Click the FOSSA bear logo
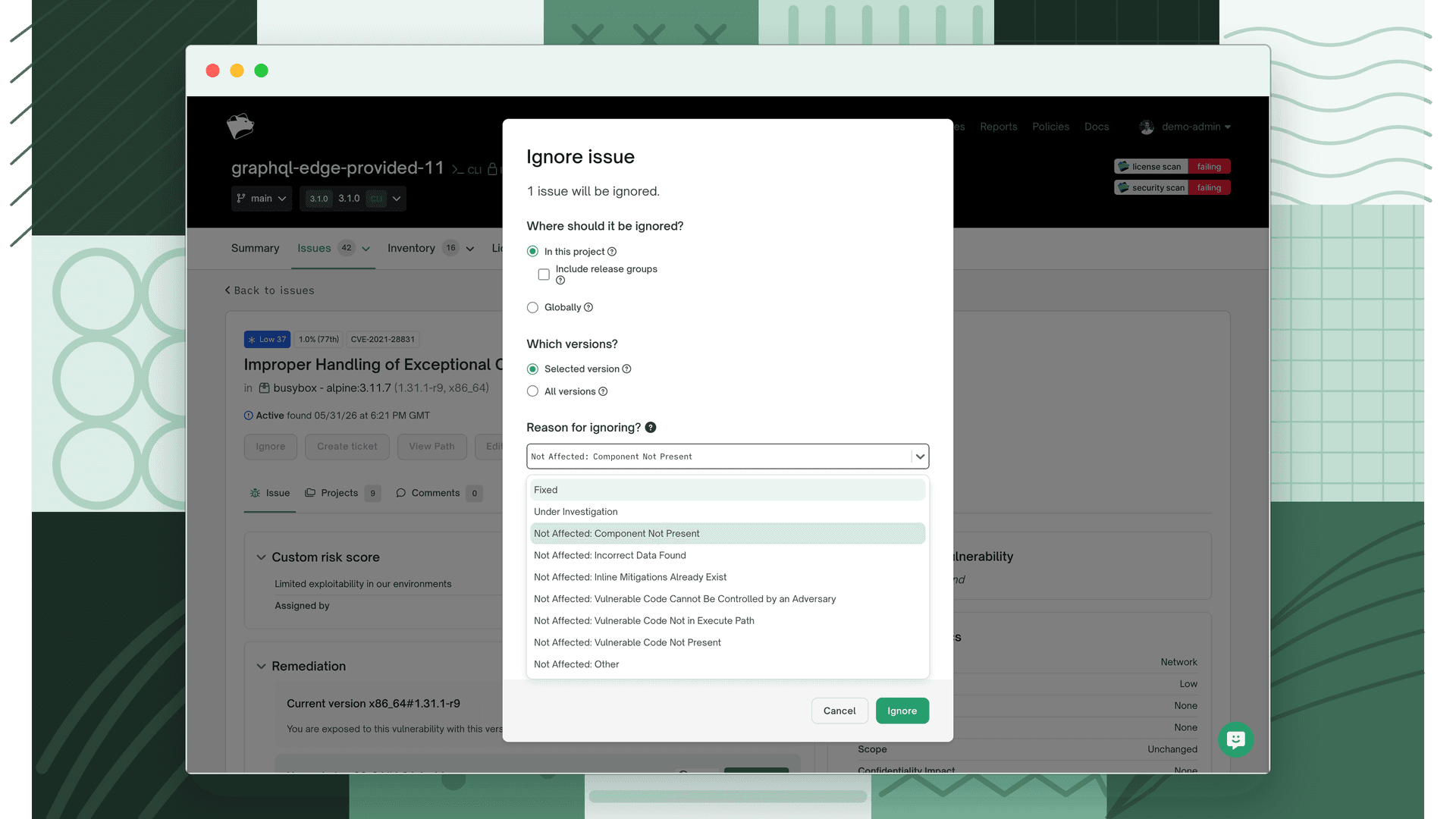 pos(240,126)
